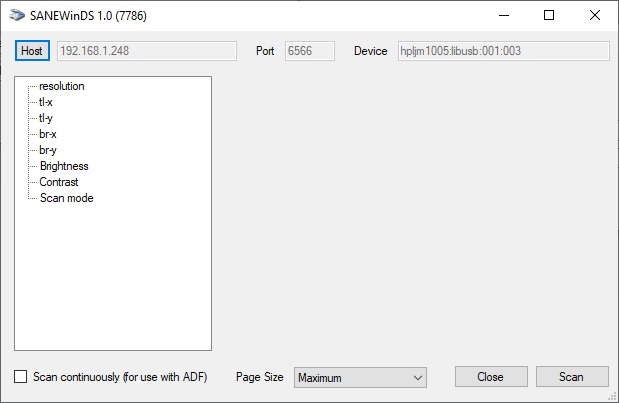Image resolution: width=619 pixels, height=403 pixels.
Task: Open the Brightness setting
Action: click(x=64, y=166)
